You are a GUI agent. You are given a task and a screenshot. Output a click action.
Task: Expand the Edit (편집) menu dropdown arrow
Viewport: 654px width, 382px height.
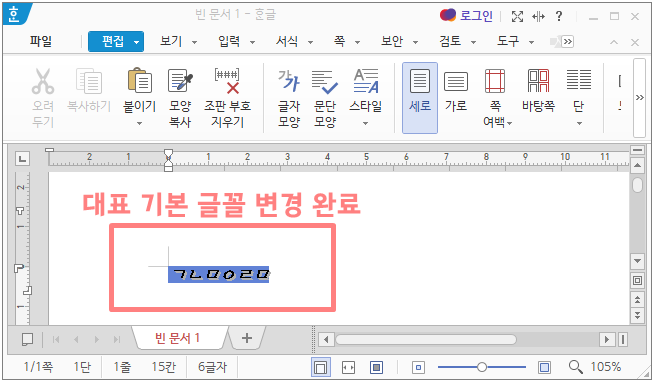[136, 42]
